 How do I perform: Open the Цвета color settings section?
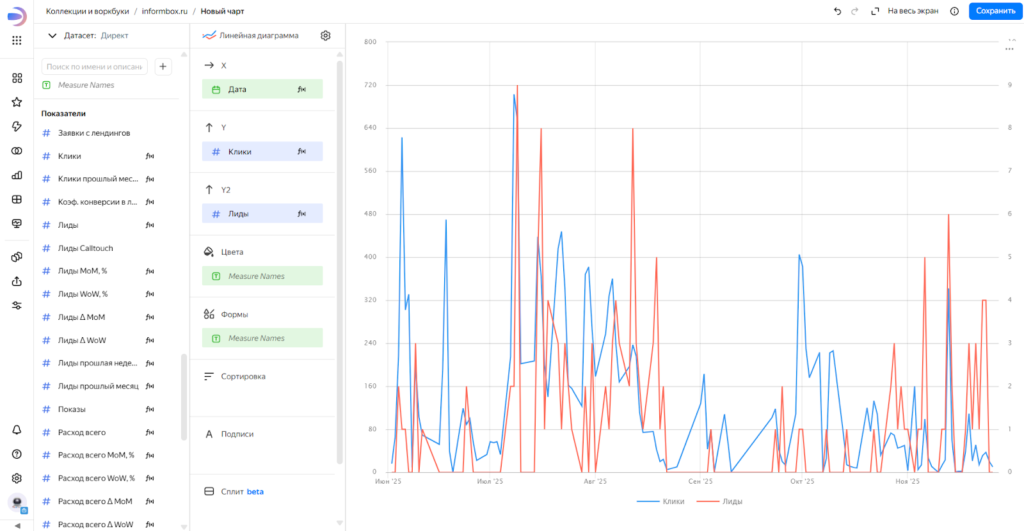click(x=232, y=252)
